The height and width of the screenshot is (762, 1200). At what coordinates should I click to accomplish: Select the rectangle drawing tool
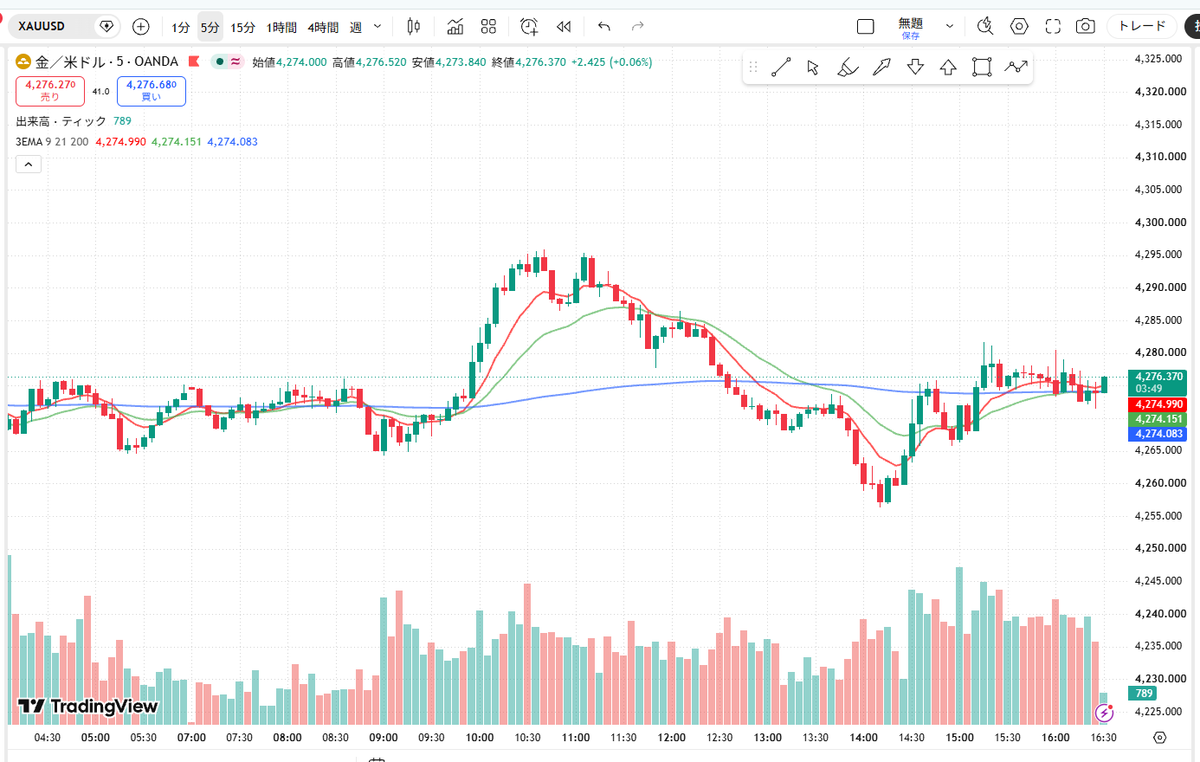pyautogui.click(x=982, y=67)
